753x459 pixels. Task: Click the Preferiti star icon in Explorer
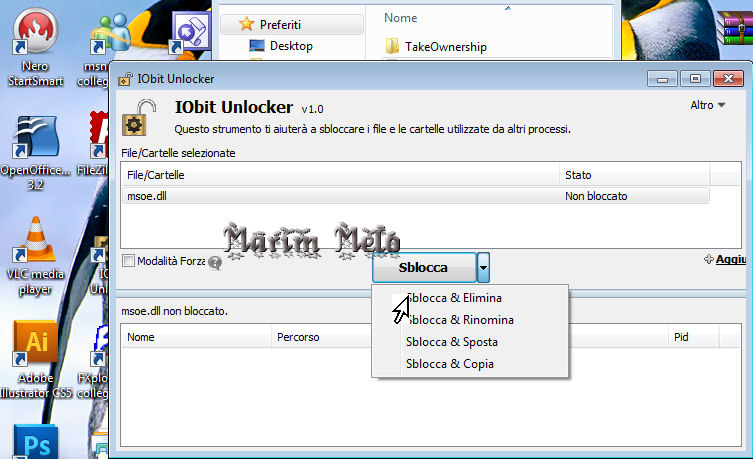pyautogui.click(x=246, y=24)
